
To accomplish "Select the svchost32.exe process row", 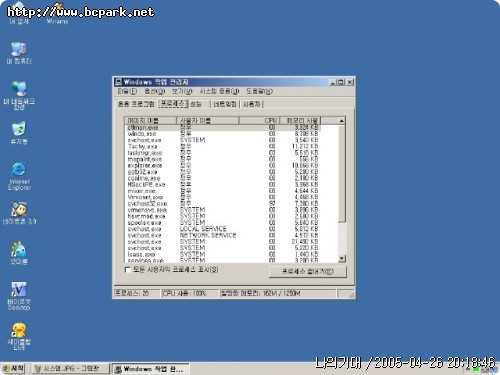I will pos(223,204).
